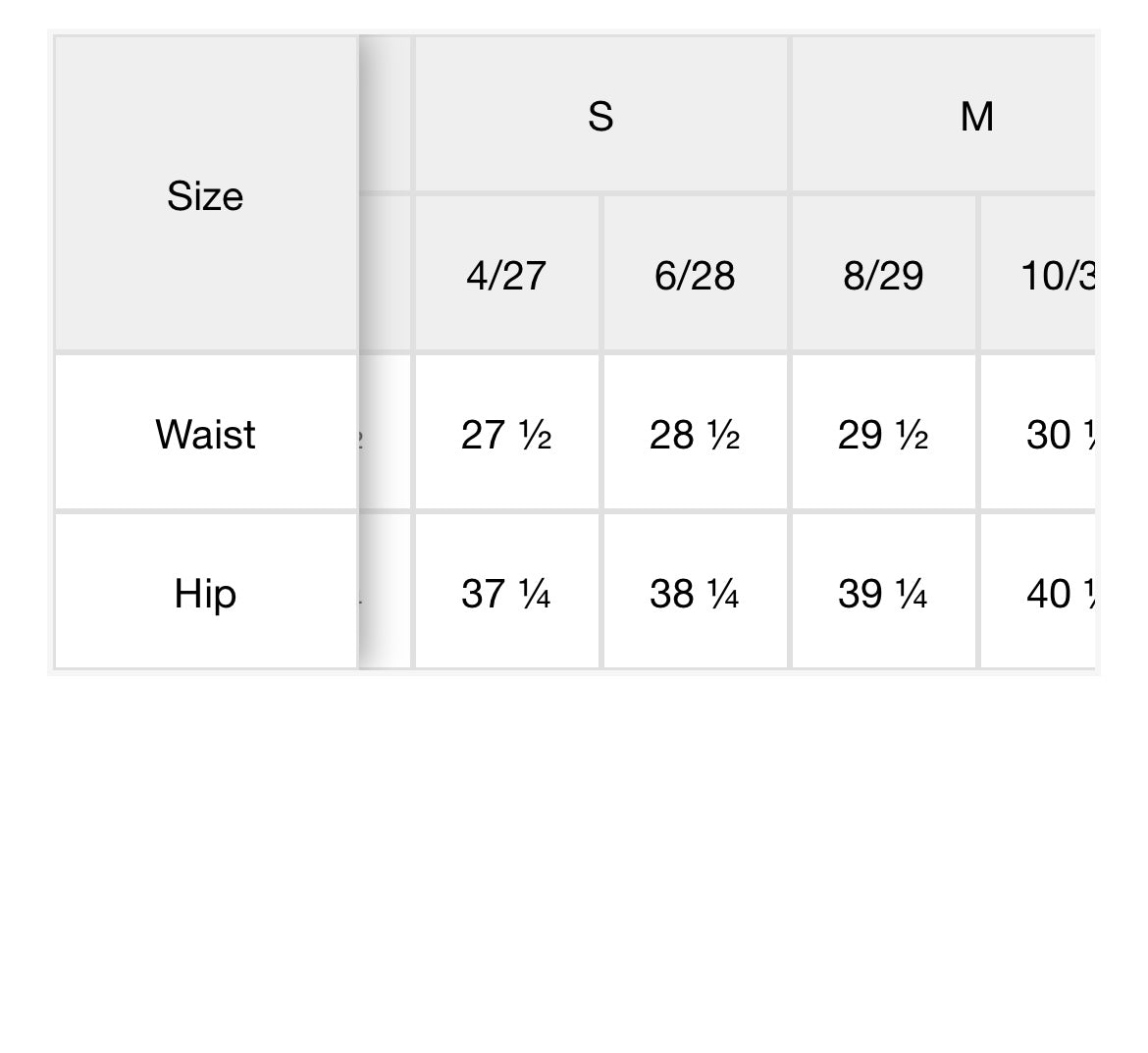Click the 28 ½ waist measurement

(x=695, y=434)
